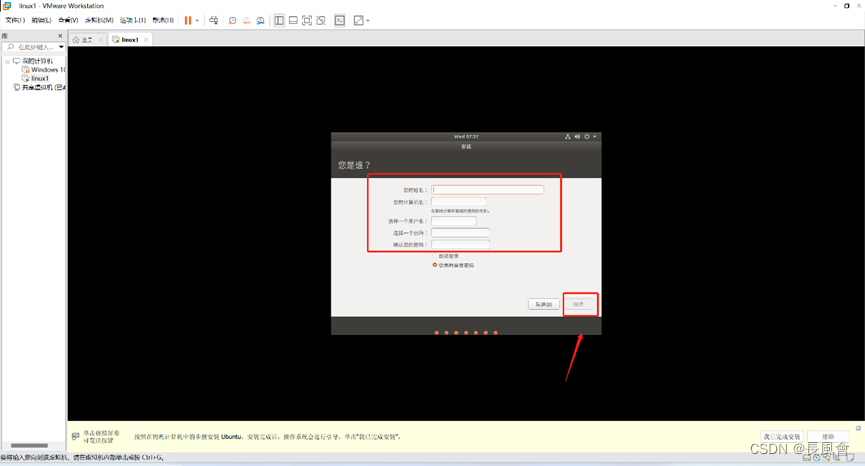Collapse the My Computer tree node

(7, 61)
